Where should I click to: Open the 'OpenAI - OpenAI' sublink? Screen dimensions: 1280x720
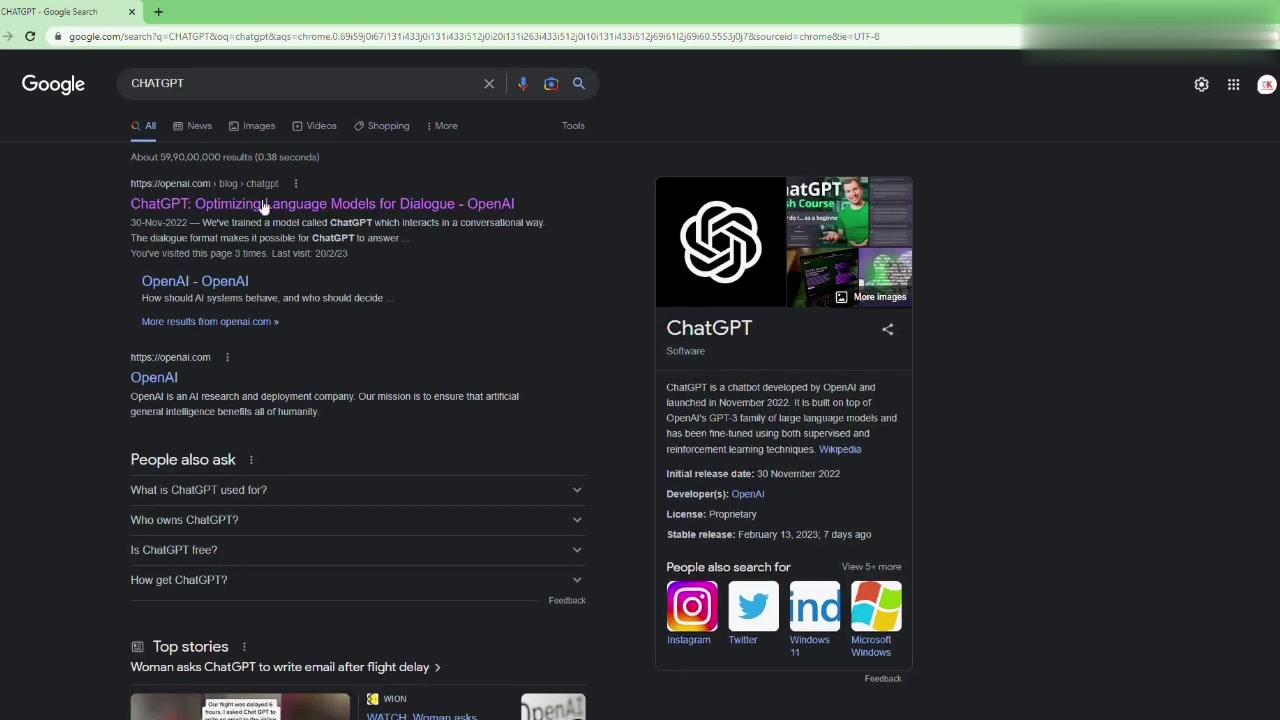(195, 281)
